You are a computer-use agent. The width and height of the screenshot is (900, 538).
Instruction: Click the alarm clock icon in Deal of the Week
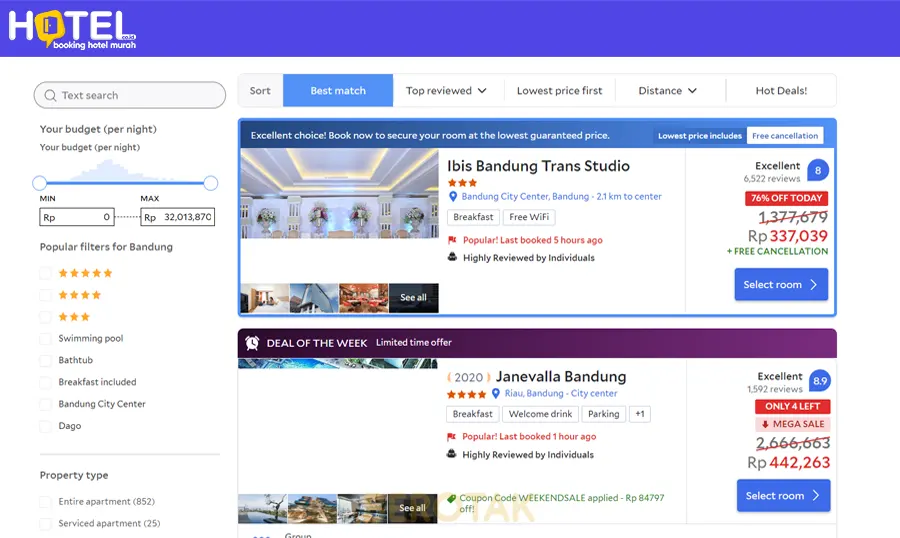(252, 343)
